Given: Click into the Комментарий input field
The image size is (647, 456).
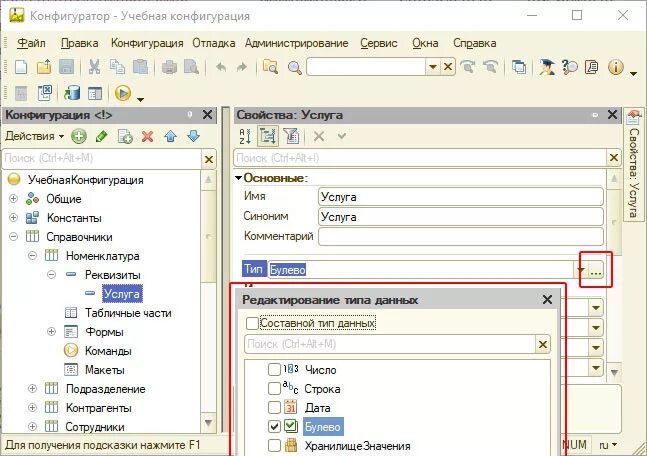Looking at the screenshot, I should point(461,236).
